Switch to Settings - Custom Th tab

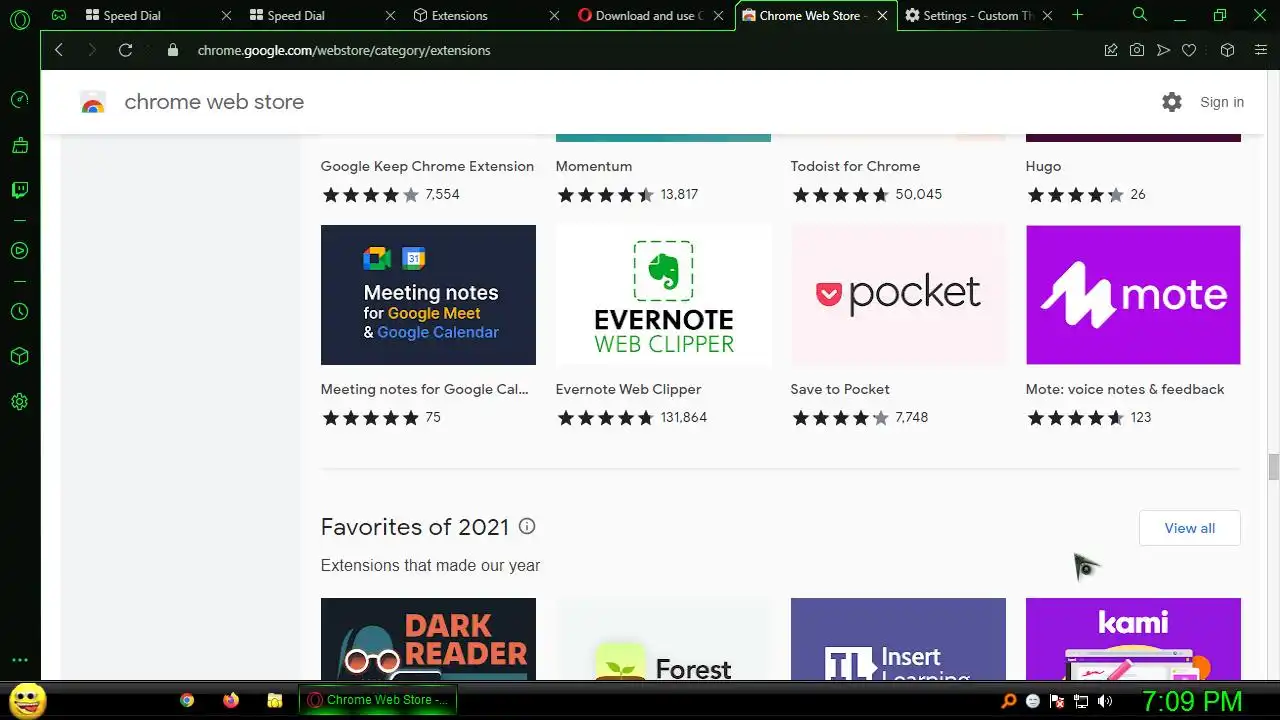[978, 16]
